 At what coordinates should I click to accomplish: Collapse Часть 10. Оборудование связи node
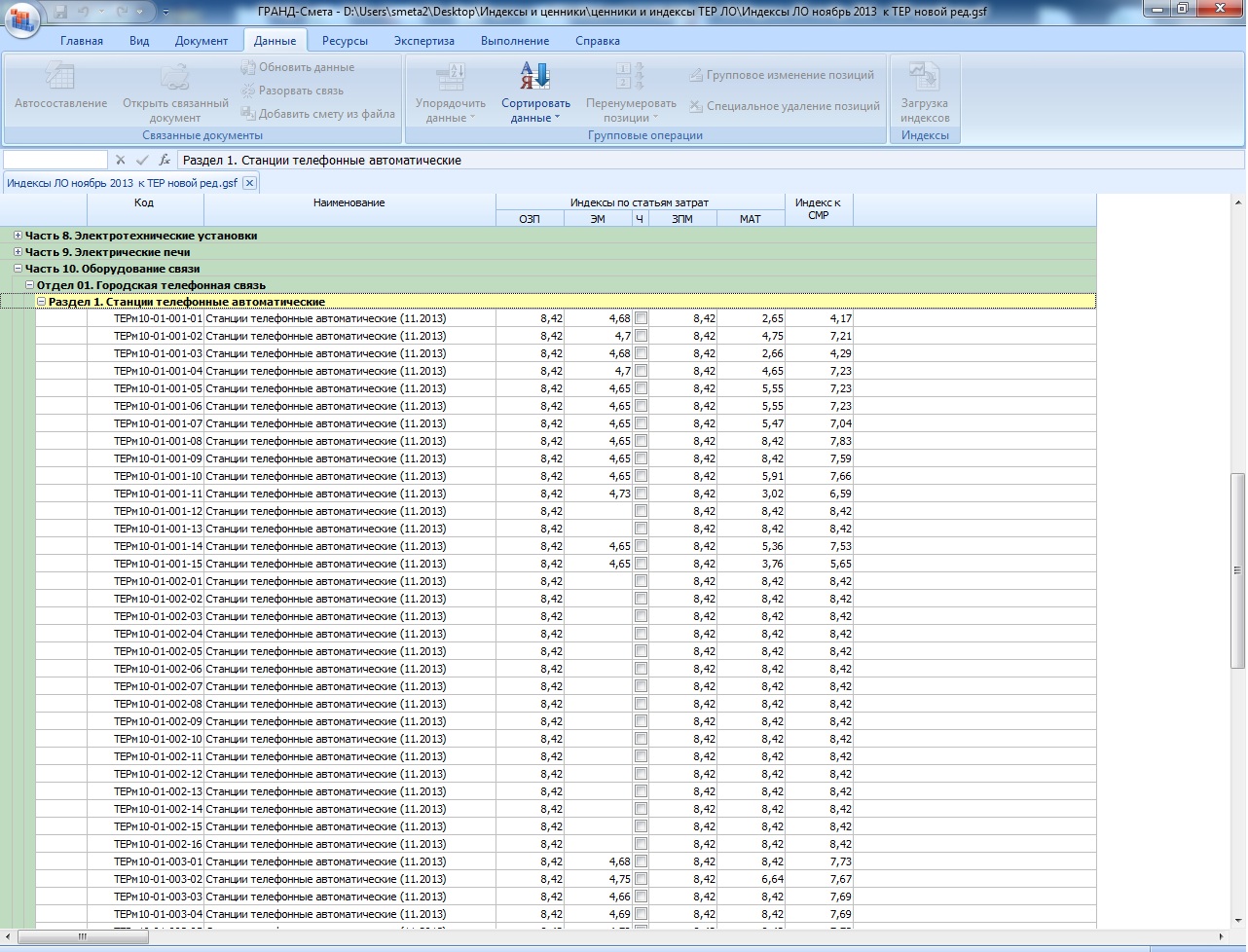click(x=18, y=269)
